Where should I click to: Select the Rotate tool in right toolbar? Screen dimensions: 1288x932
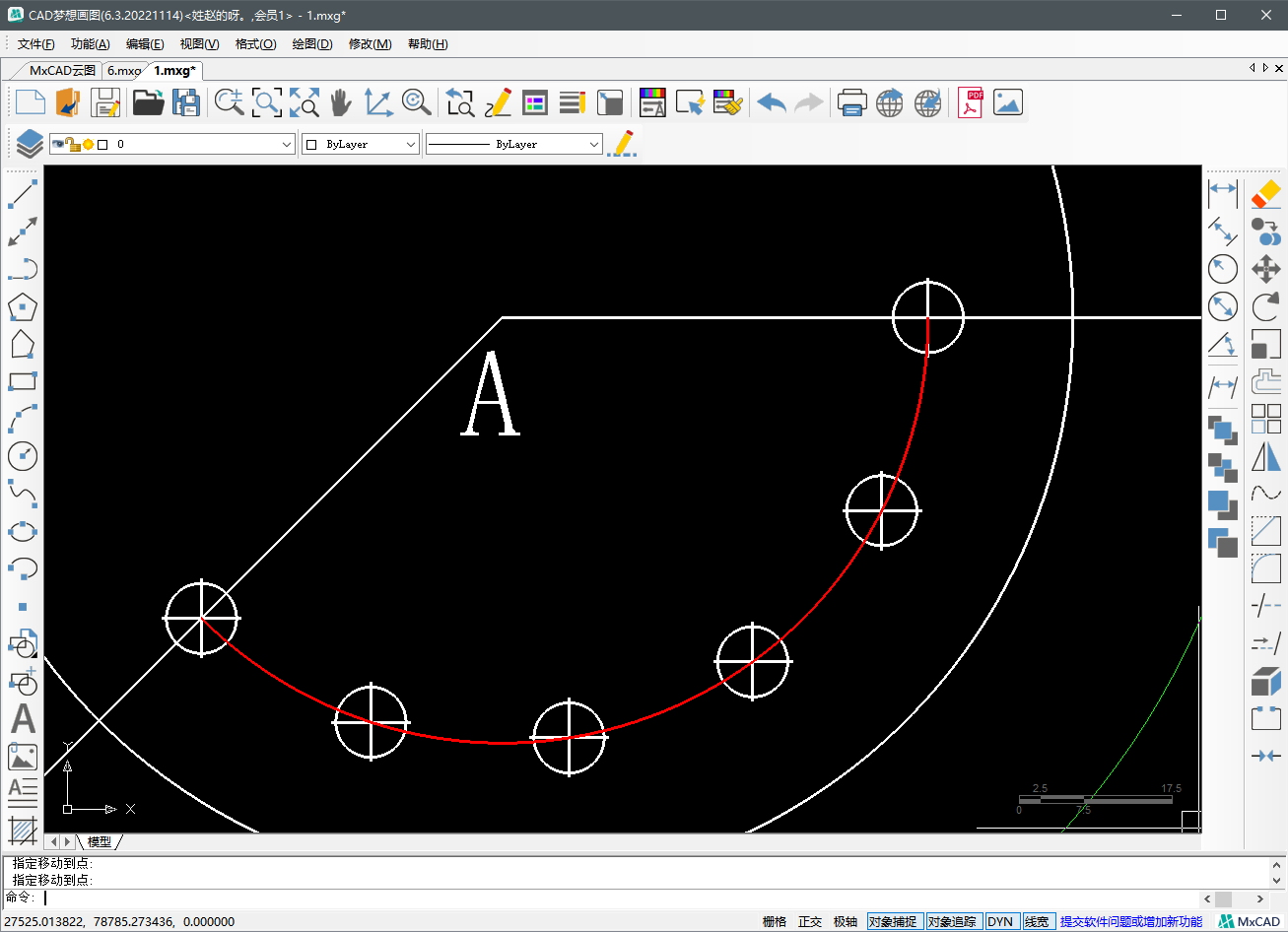(1266, 306)
